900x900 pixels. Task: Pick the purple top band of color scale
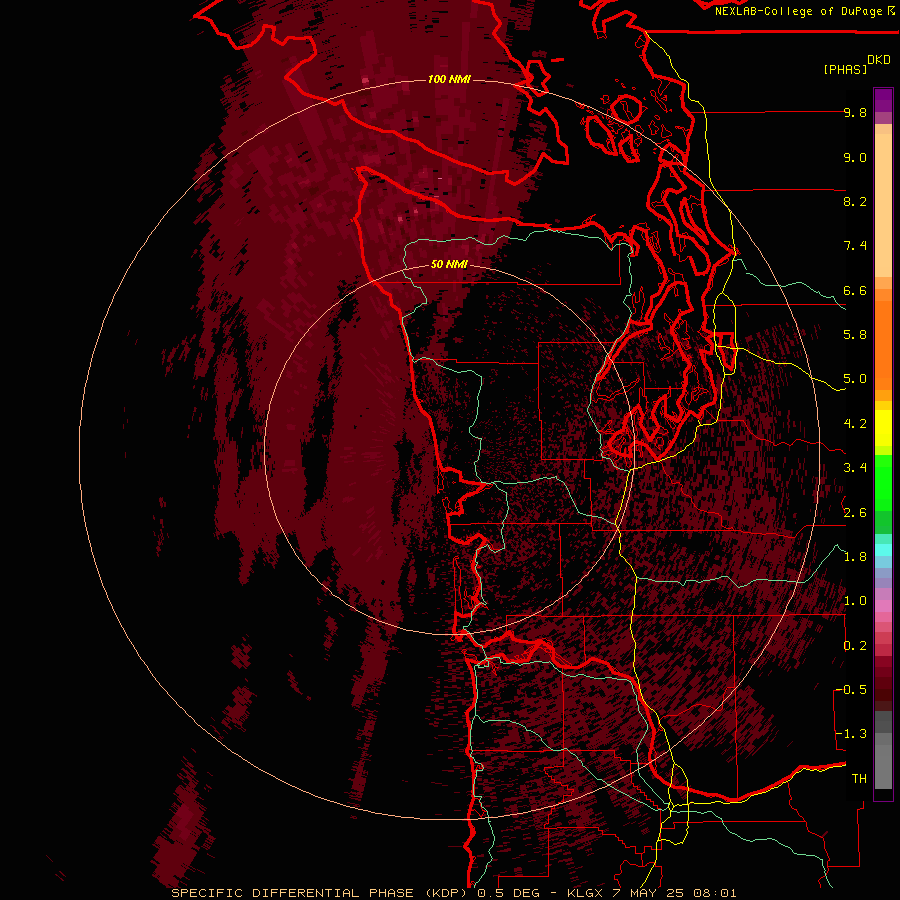[883, 100]
